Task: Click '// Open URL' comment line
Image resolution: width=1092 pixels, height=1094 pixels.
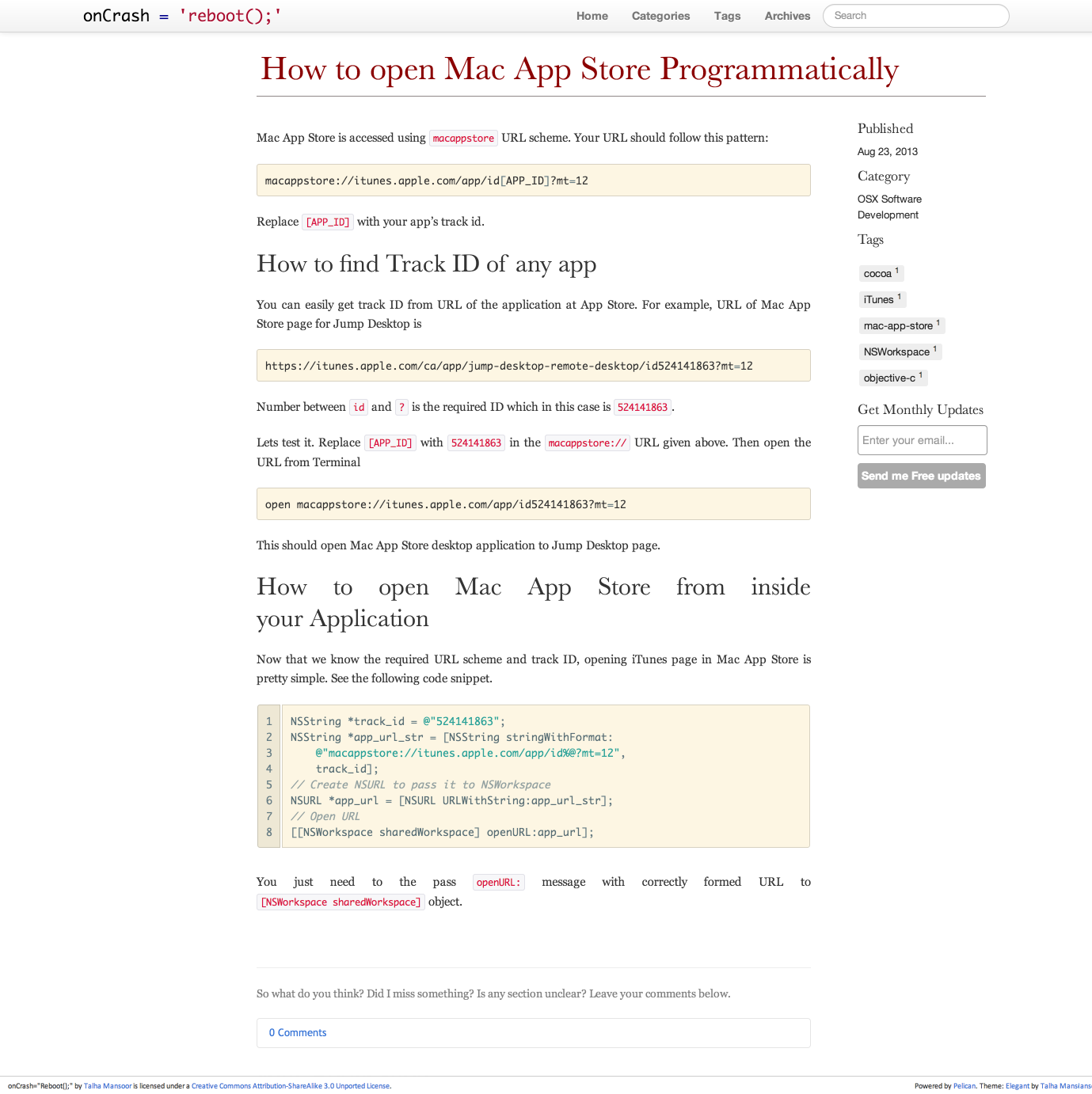Action: pos(325,816)
